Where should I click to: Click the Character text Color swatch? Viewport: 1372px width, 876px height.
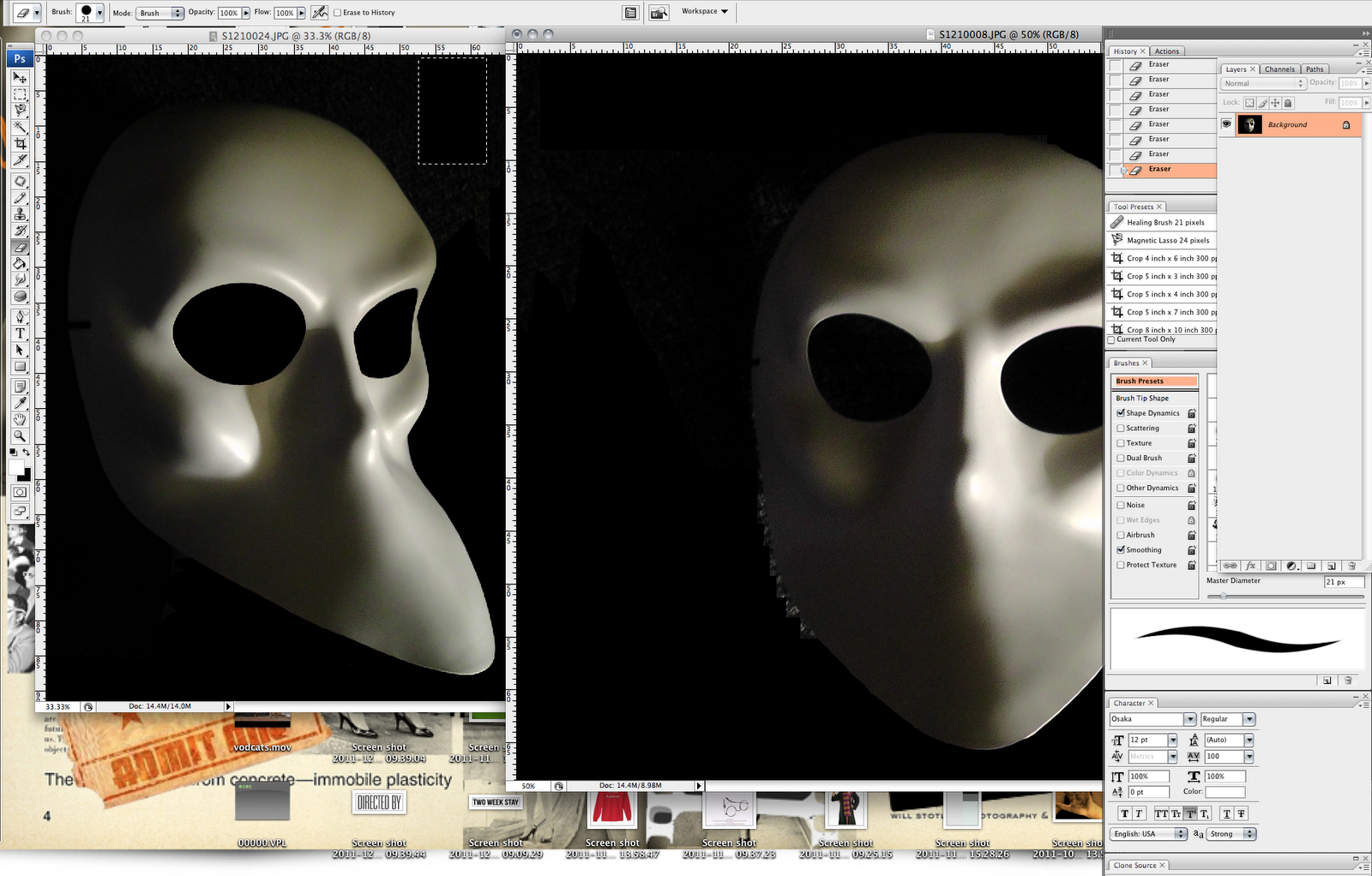click(1225, 792)
